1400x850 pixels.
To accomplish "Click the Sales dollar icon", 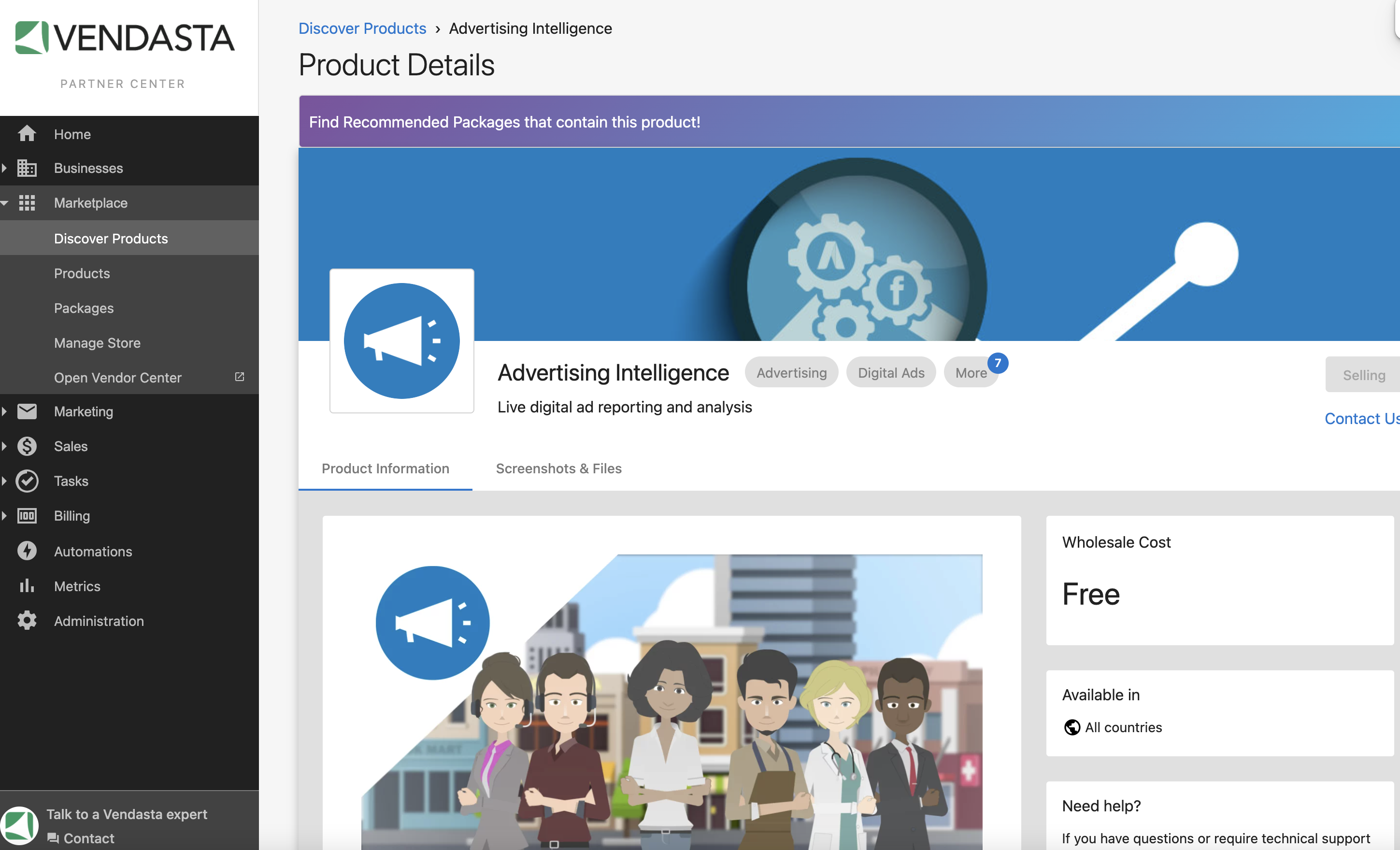I will (x=27, y=446).
